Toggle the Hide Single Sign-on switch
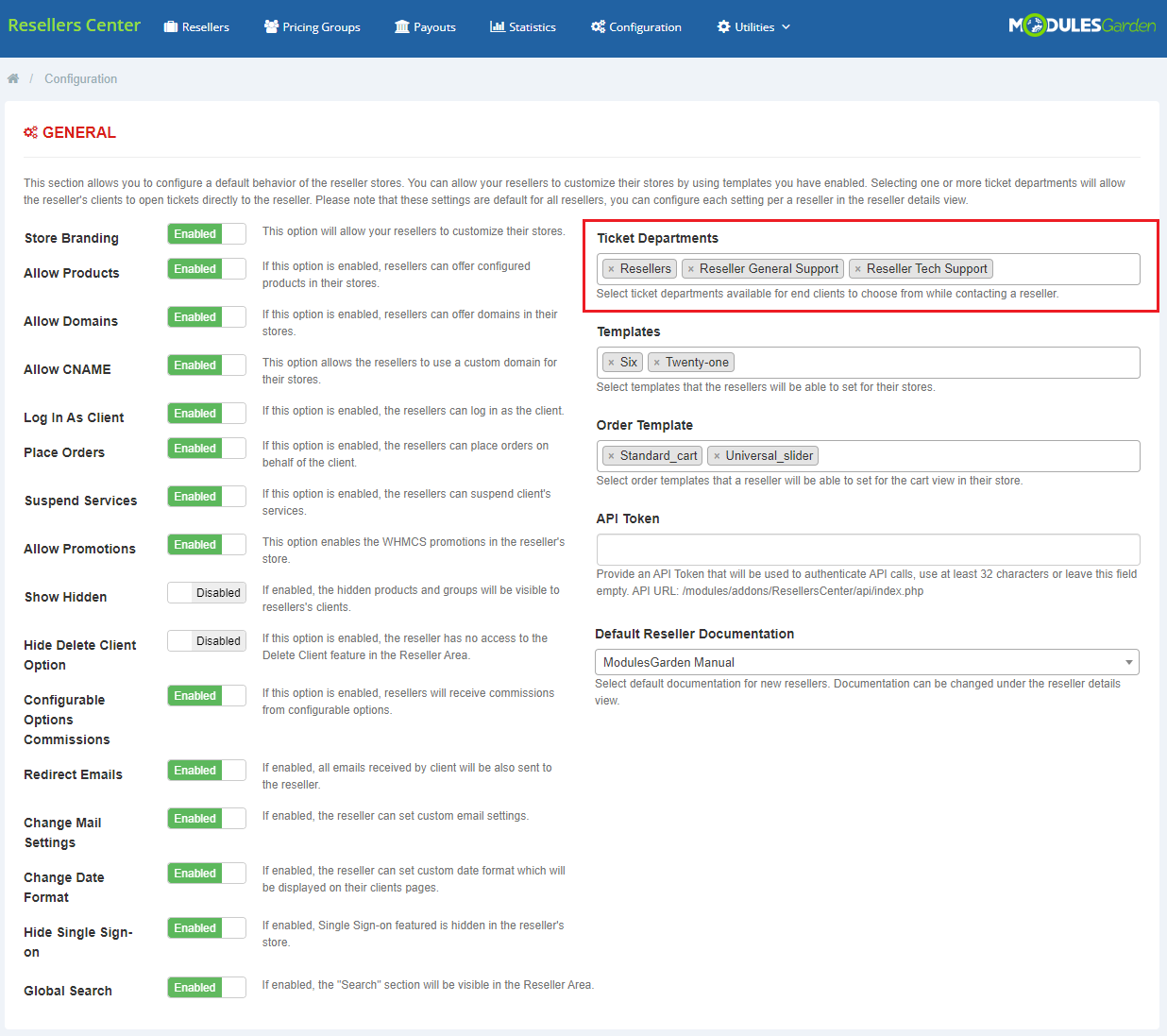Viewport: 1167px width, 1036px height. (207, 928)
